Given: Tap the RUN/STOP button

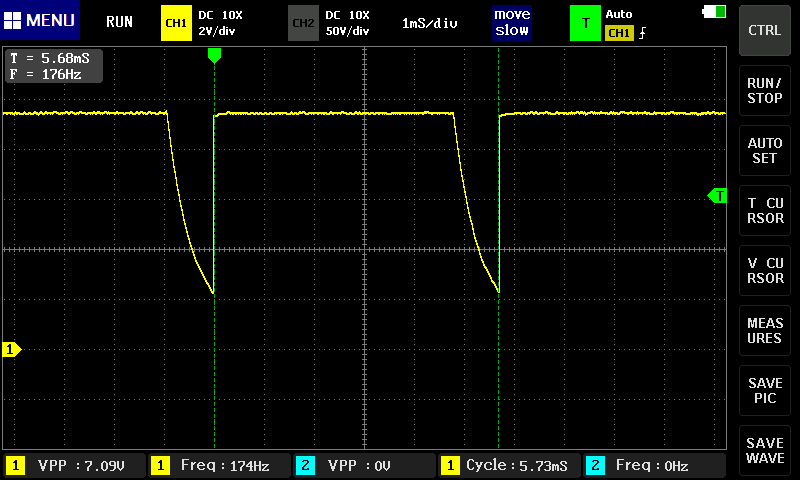Looking at the screenshot, I should pyautogui.click(x=764, y=90).
